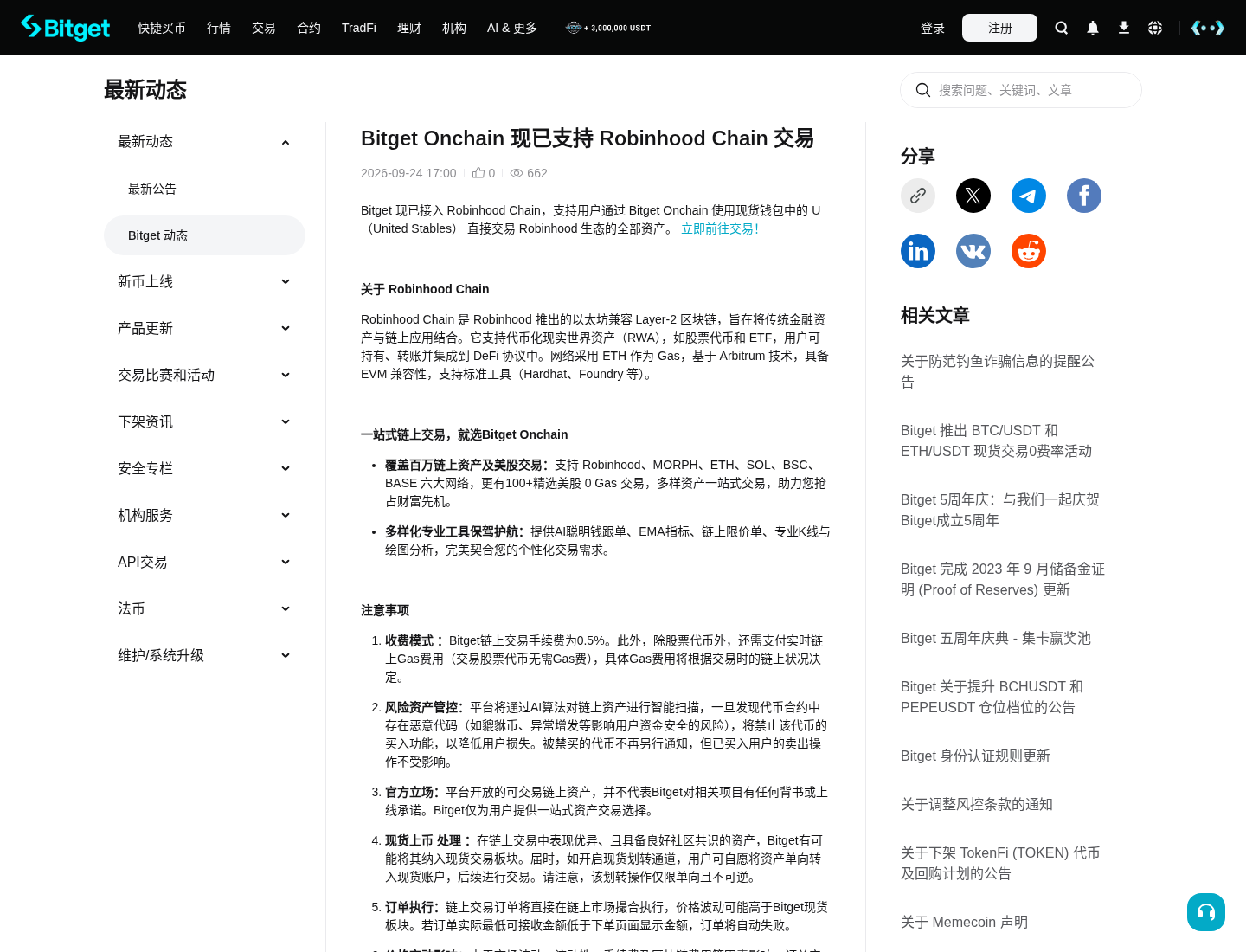
Task: Focus the 搜索问题、关键词、文章 search field
Action: [x=1021, y=90]
